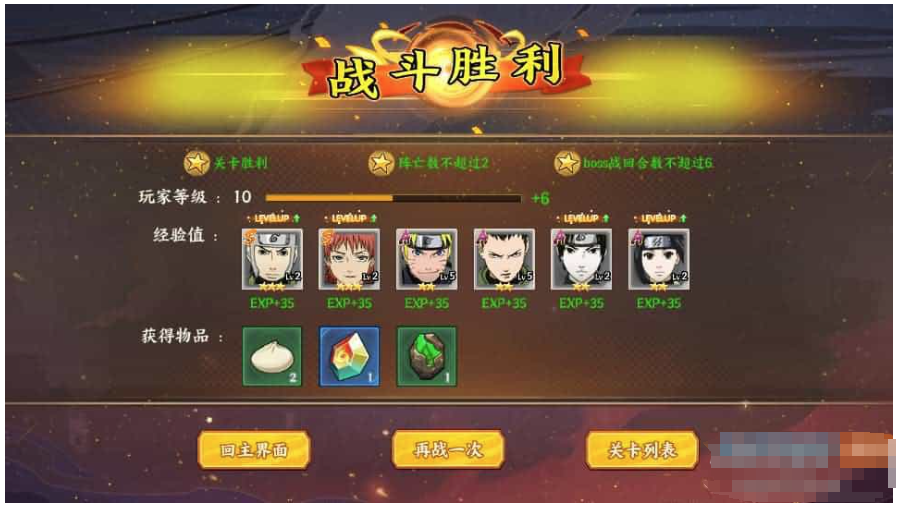
Task: Click the player level experience bar
Action: (393, 198)
